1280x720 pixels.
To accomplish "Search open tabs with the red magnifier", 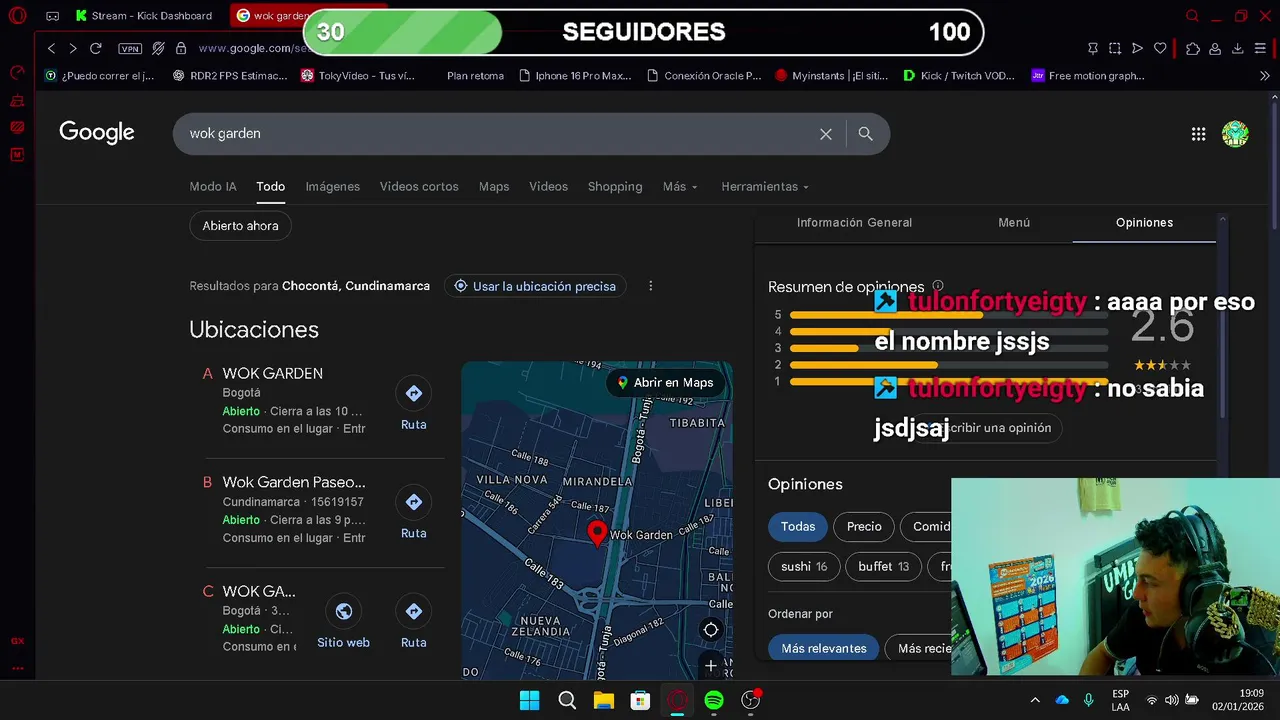I will [x=1192, y=16].
